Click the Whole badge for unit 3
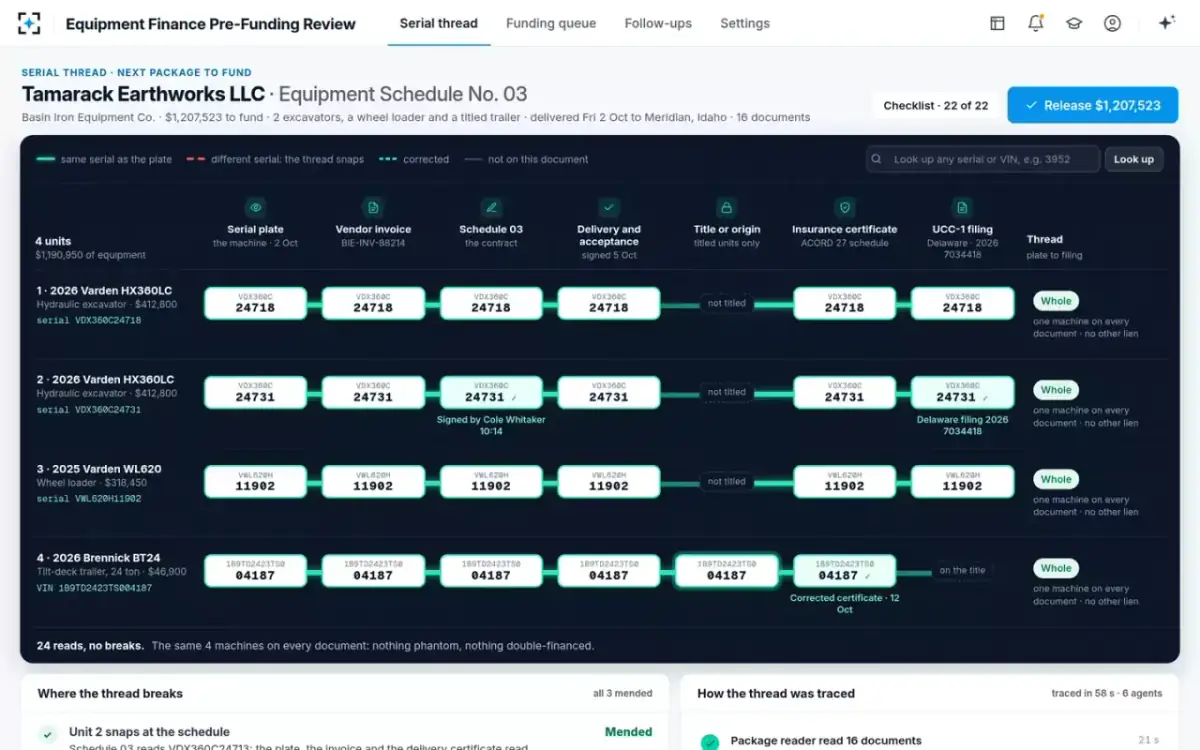Image resolution: width=1200 pixels, height=750 pixels. [1056, 479]
